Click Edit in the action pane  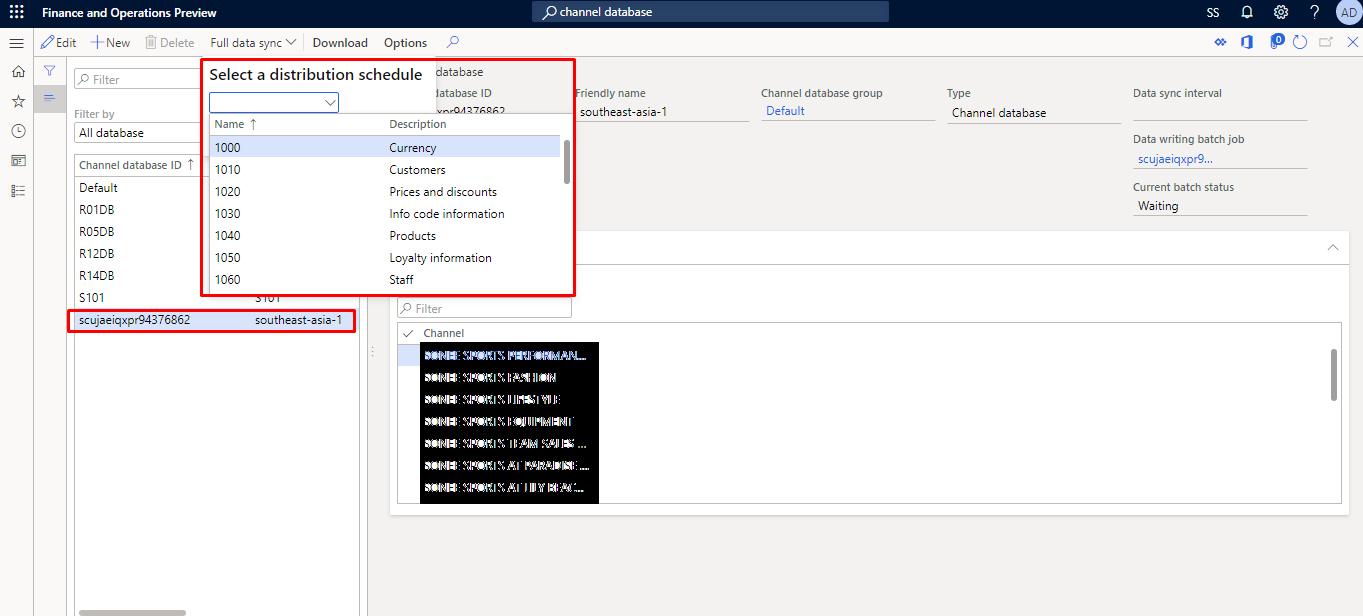(59, 42)
